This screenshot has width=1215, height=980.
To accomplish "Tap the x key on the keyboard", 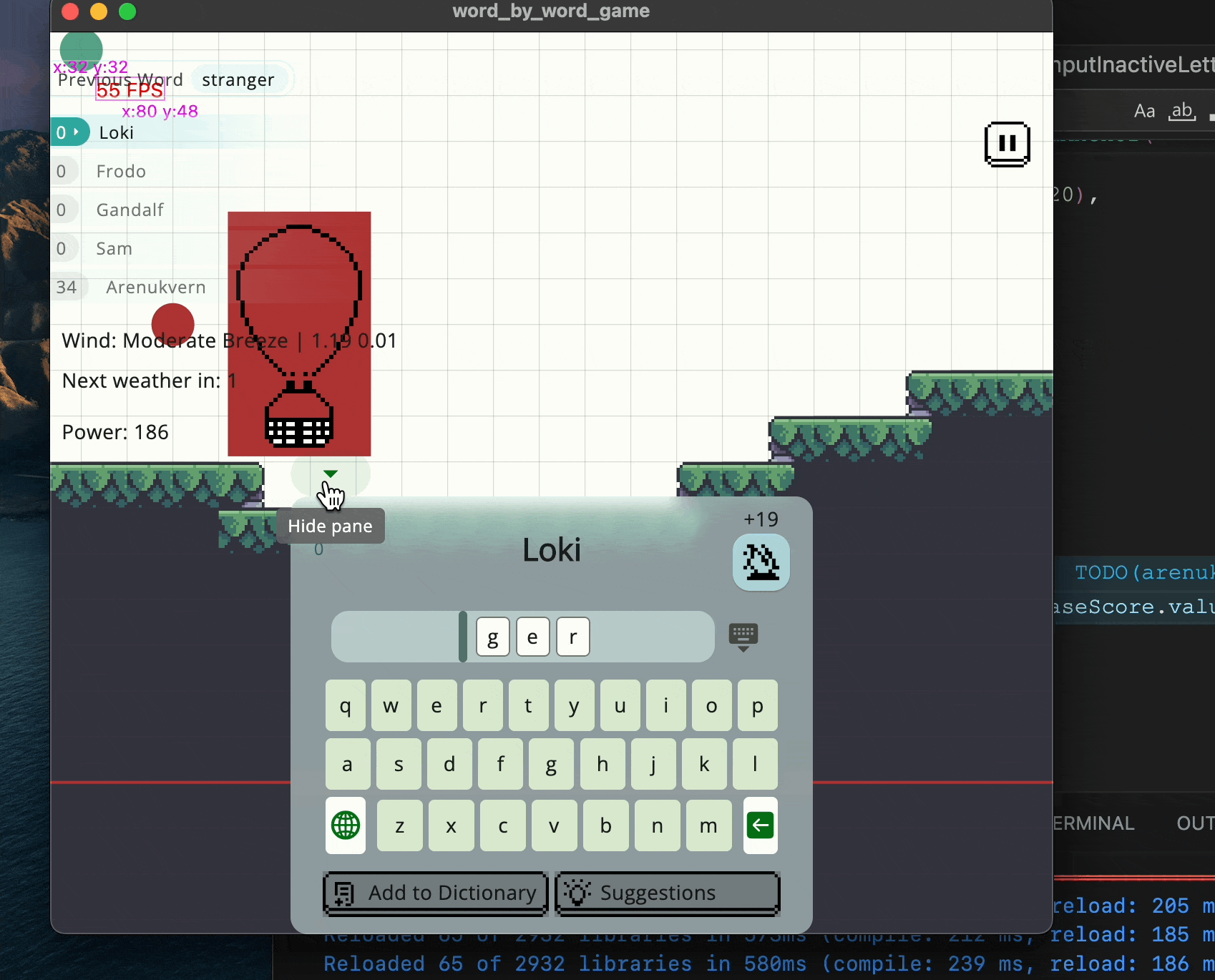I will [452, 825].
